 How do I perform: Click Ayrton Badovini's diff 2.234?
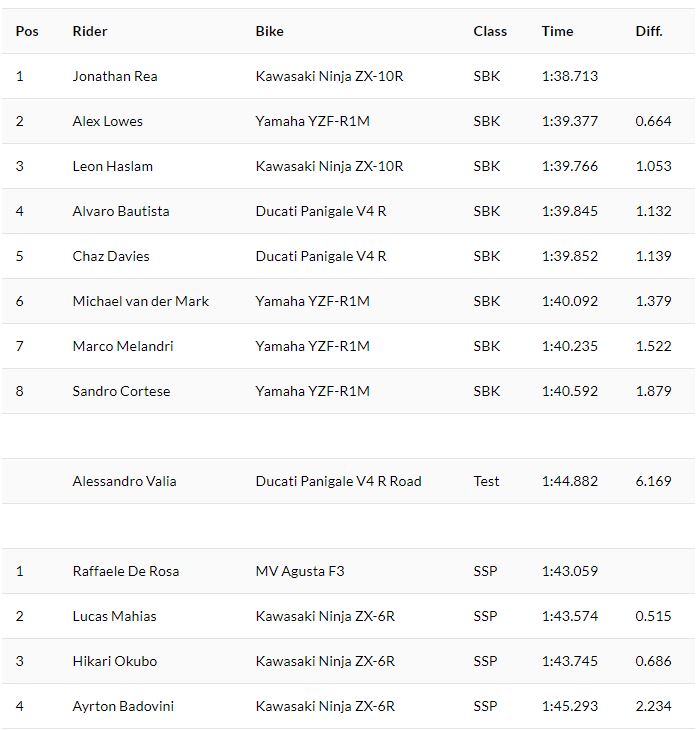coord(653,706)
